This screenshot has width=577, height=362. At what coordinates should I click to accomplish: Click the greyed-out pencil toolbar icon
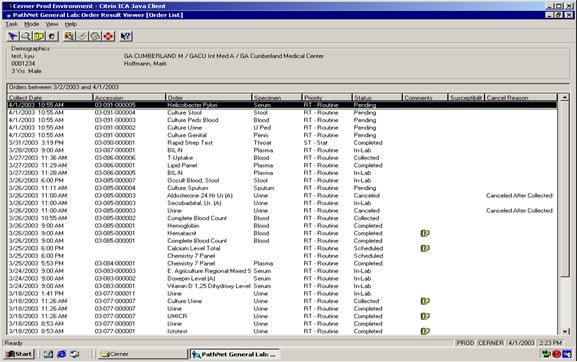coord(82,36)
